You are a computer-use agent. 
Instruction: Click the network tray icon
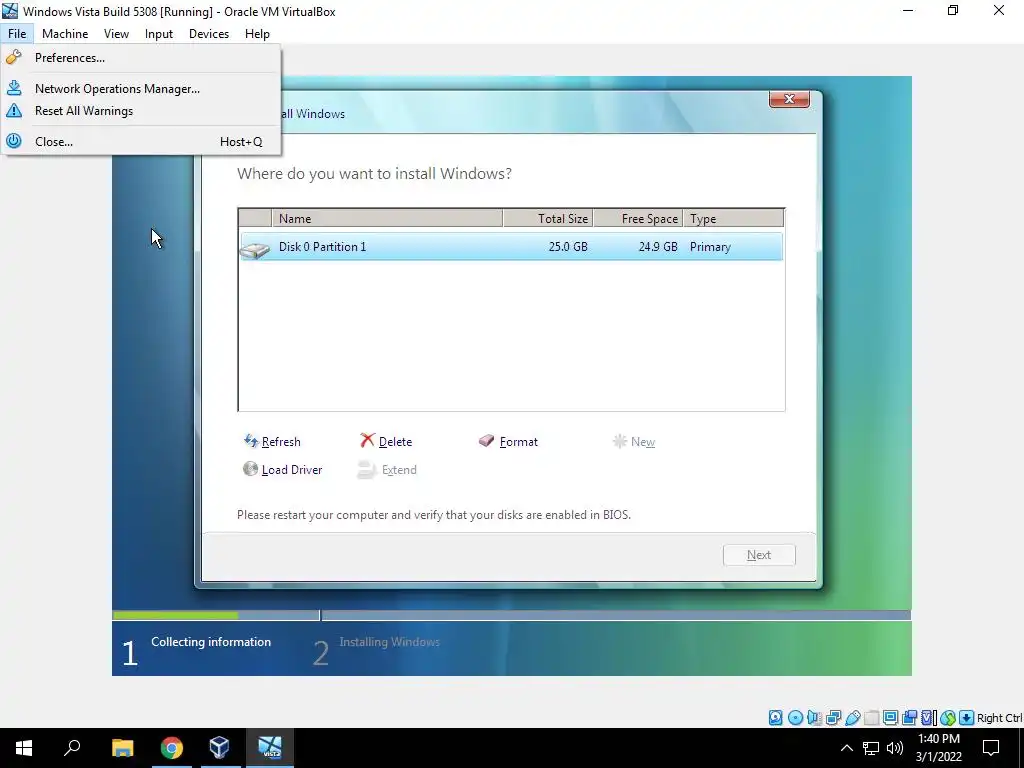coord(871,748)
